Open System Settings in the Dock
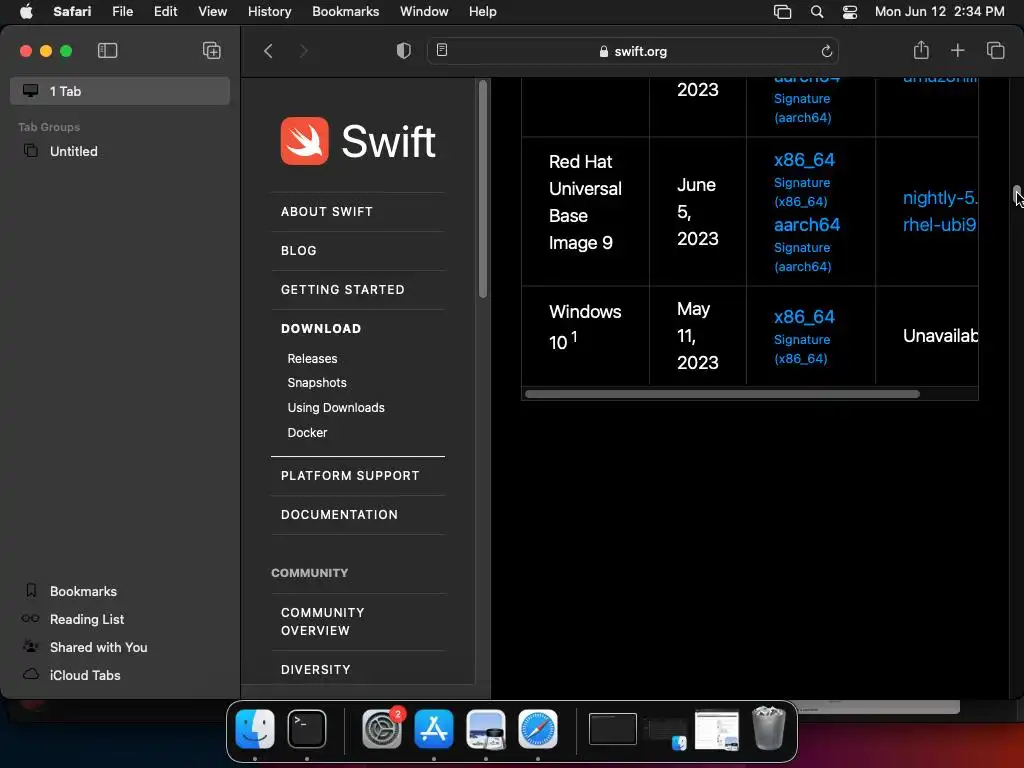1024x768 pixels. point(382,728)
